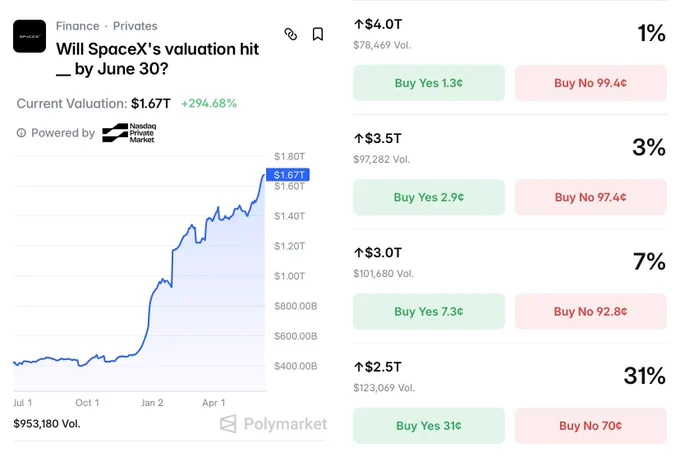
Task: Open the Finance category link
Action: 78,26
